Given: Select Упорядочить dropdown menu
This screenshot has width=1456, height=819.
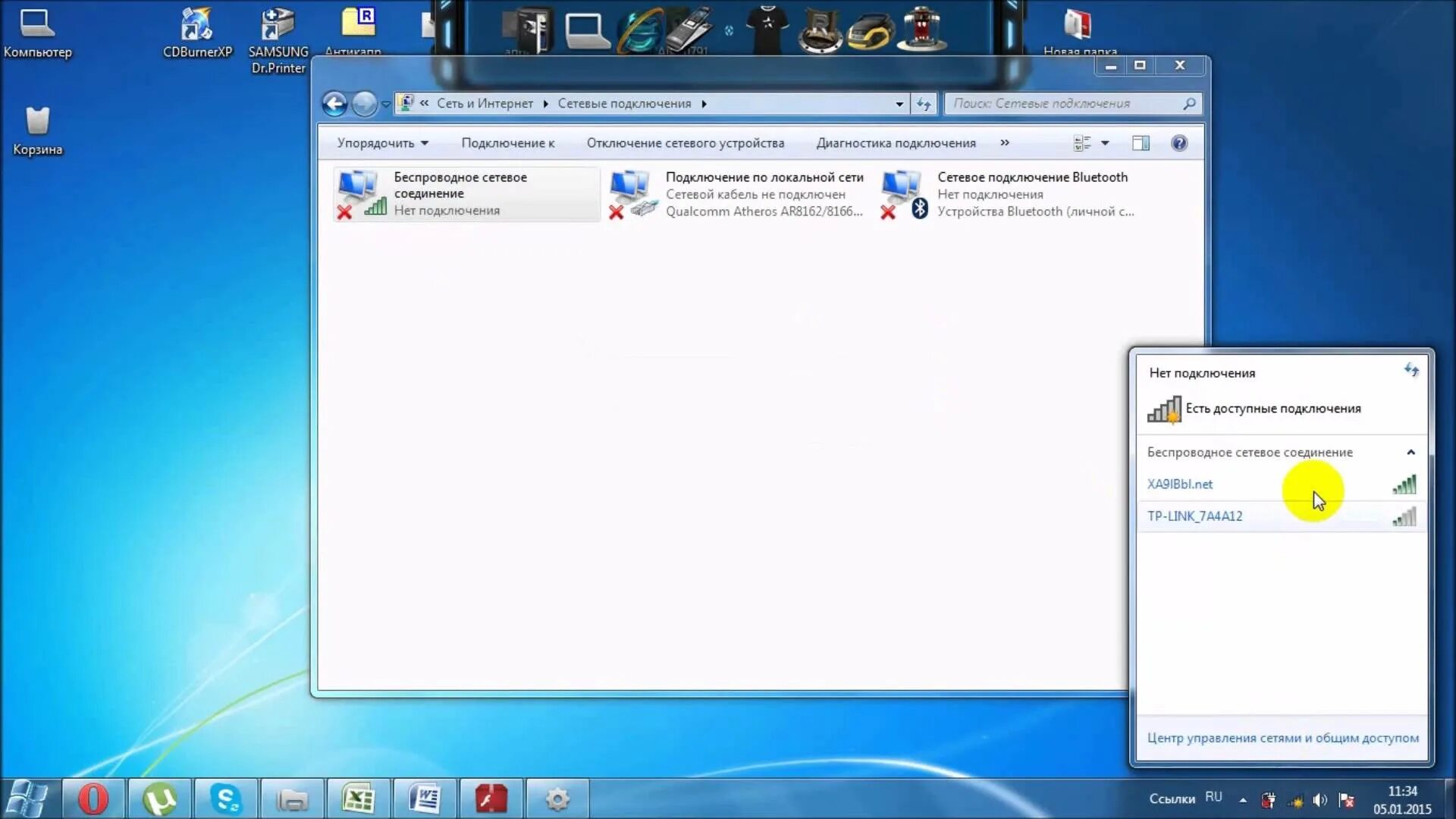Looking at the screenshot, I should point(383,143).
